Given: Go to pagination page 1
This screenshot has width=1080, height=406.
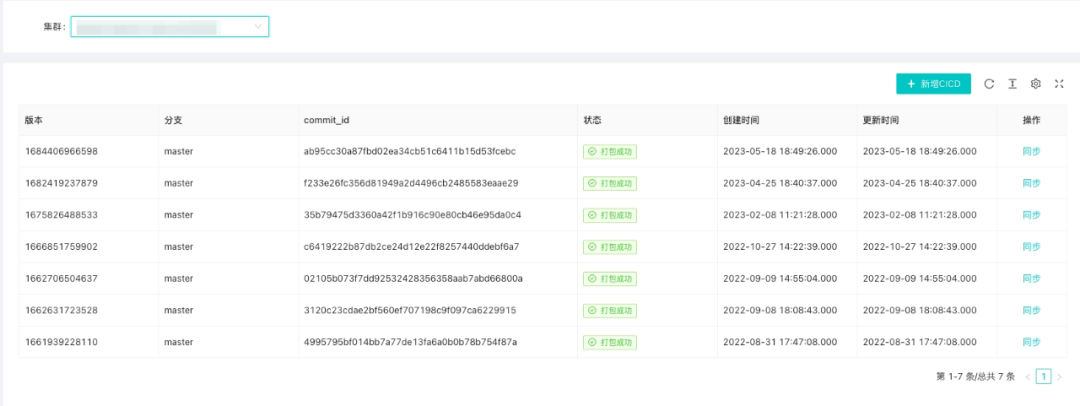Looking at the screenshot, I should click(1043, 376).
